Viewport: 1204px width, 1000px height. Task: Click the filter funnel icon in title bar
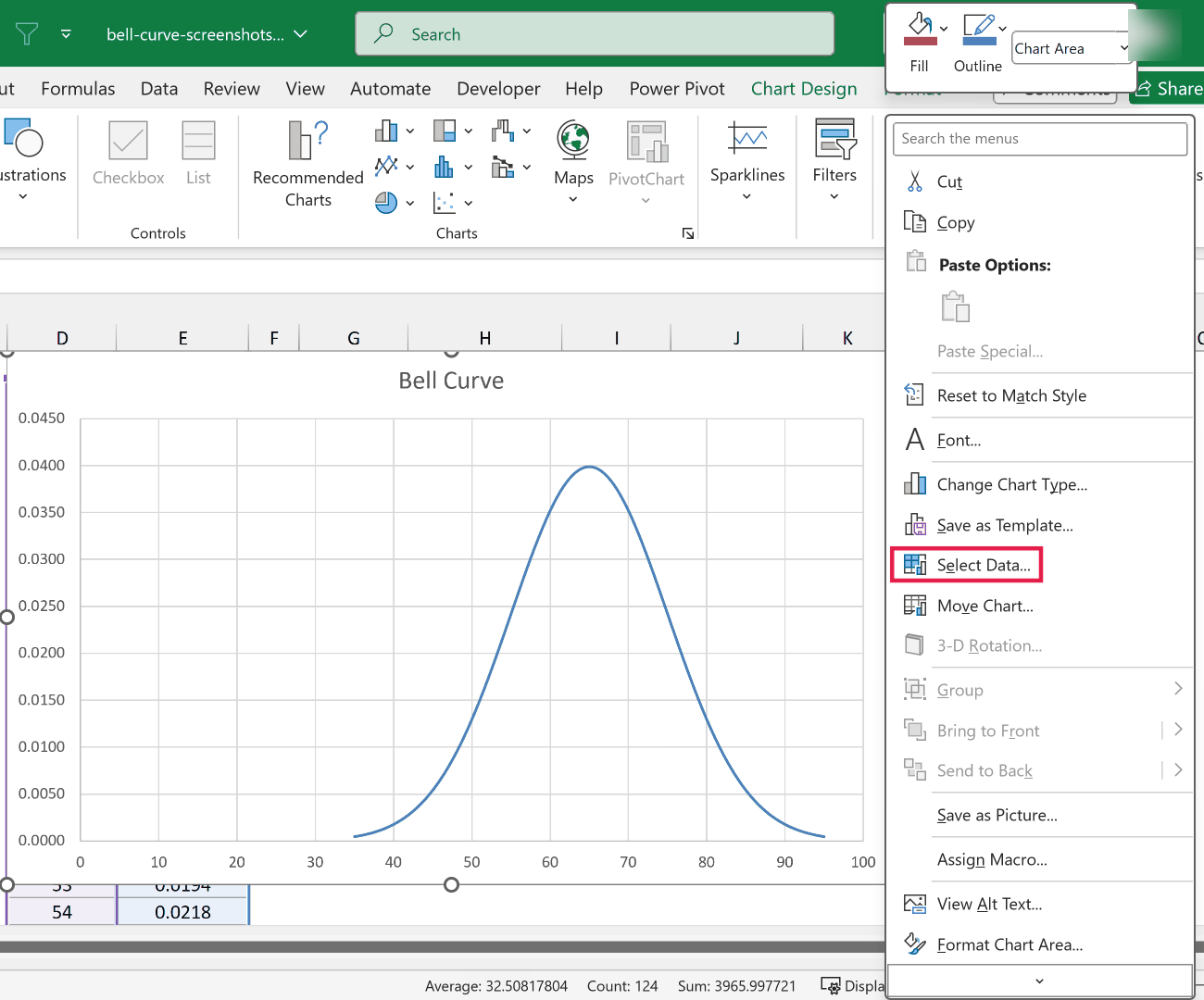(x=27, y=34)
